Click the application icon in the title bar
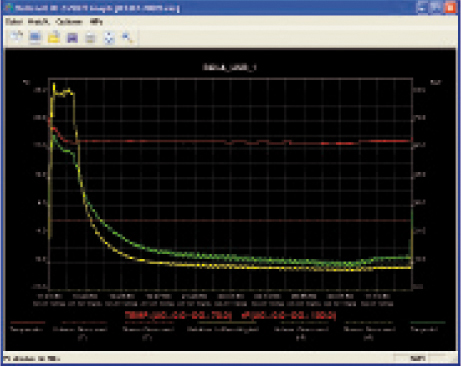Image resolution: width=461 pixels, height=366 pixels. (9, 8)
